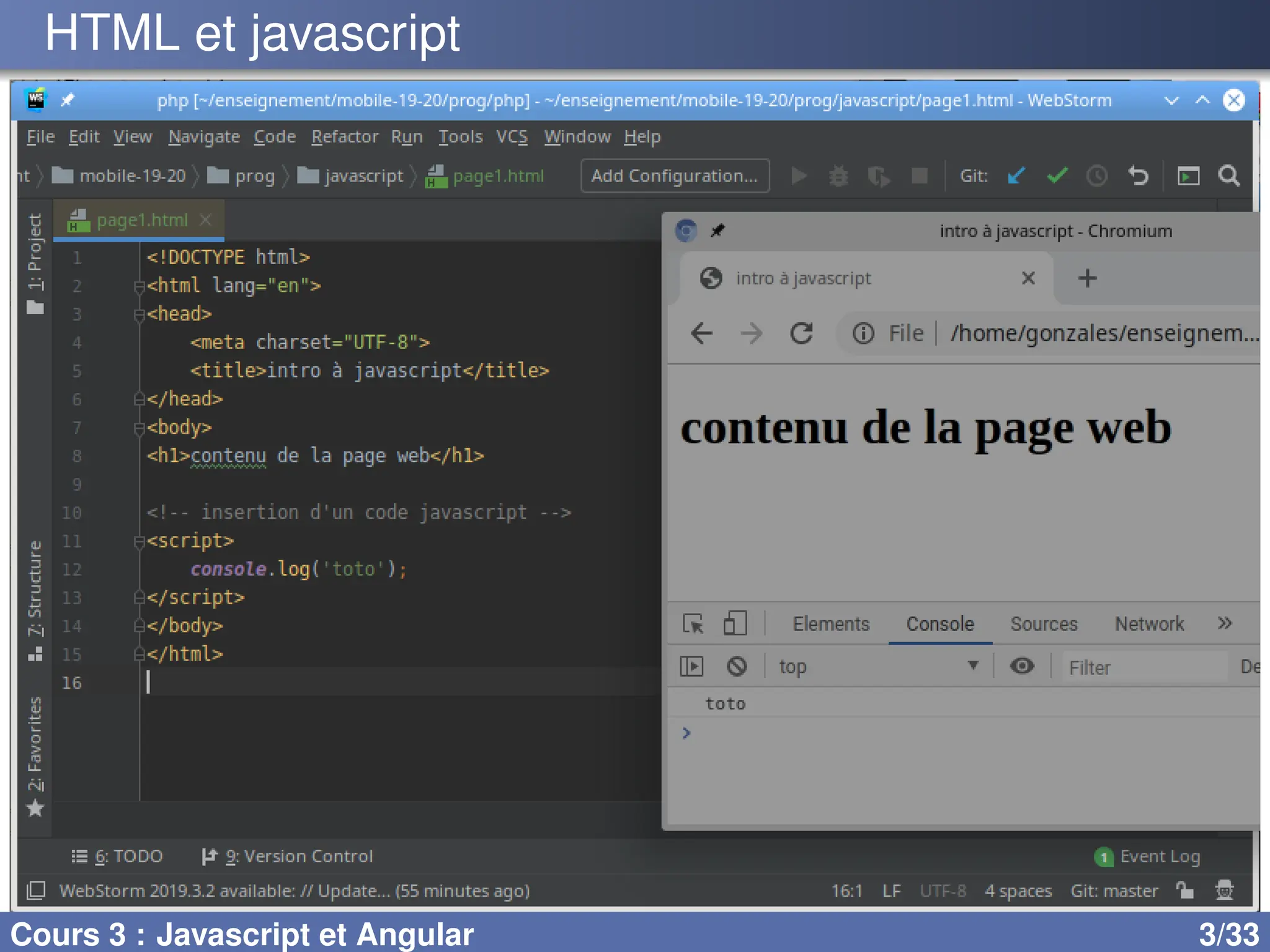Switch to the Network DevTools tab

point(1149,624)
